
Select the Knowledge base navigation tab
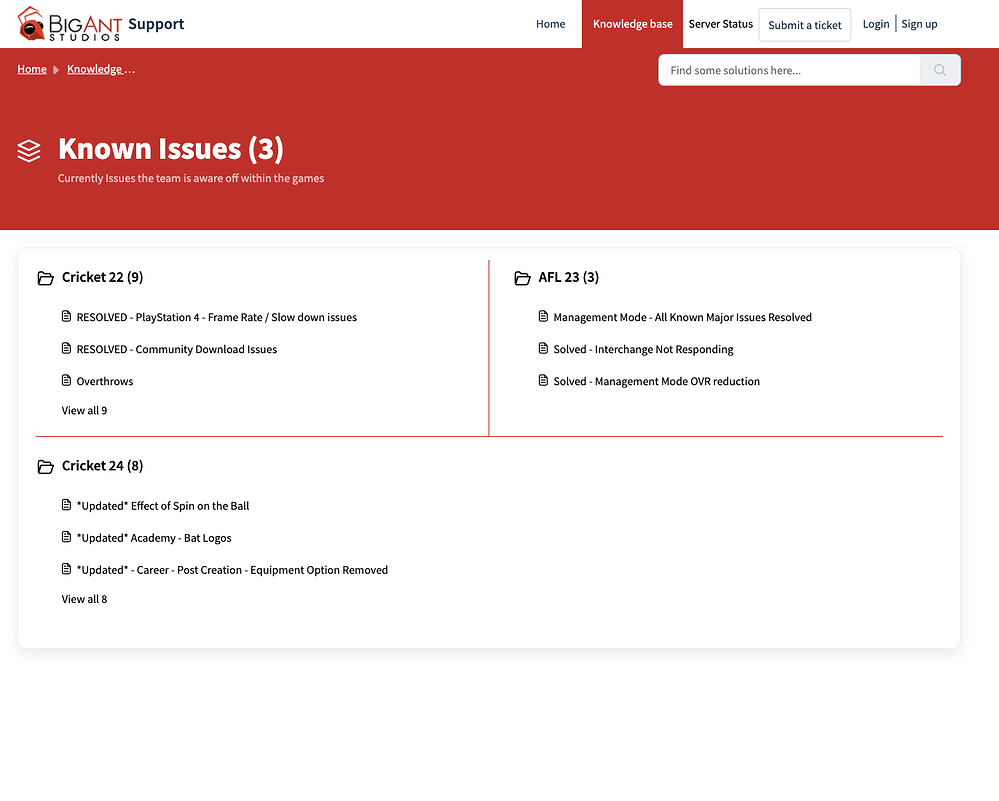(632, 24)
